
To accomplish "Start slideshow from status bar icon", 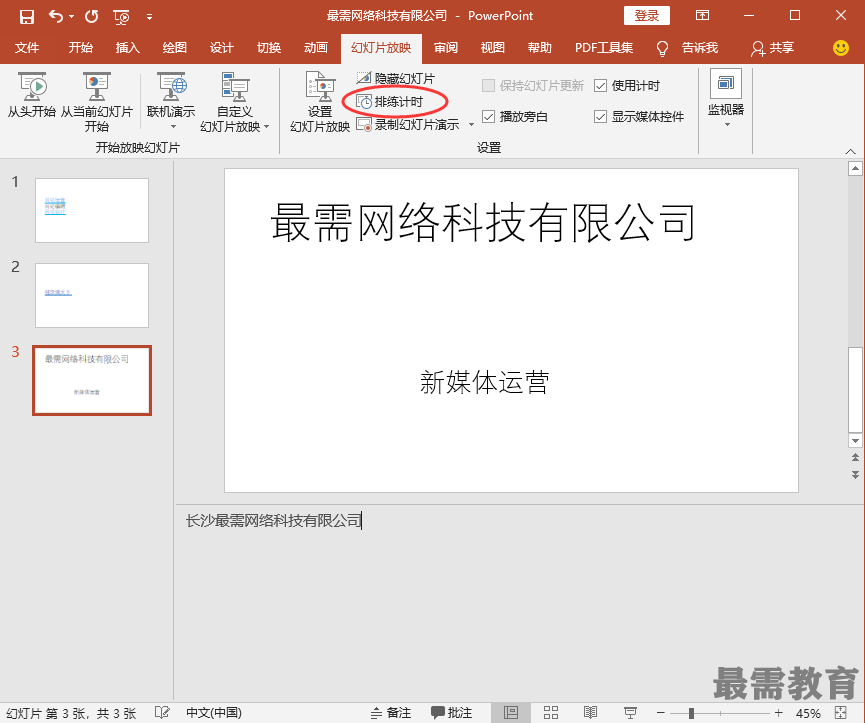I will click(630, 713).
